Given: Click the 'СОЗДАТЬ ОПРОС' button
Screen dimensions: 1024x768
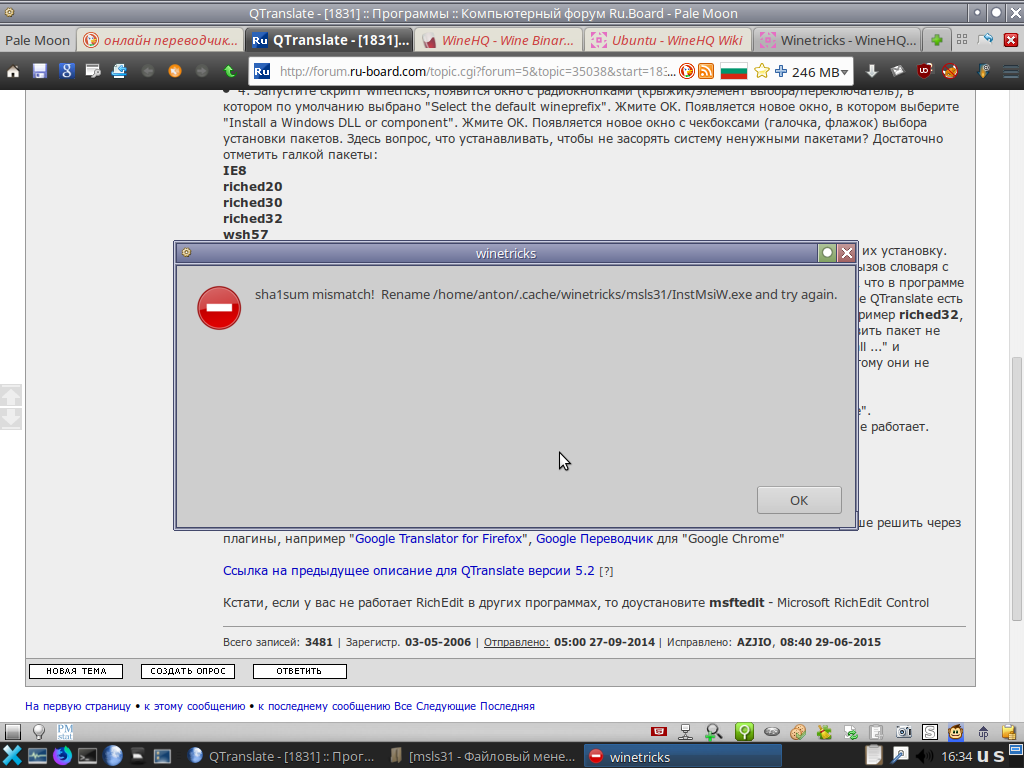Looking at the screenshot, I should click(188, 671).
